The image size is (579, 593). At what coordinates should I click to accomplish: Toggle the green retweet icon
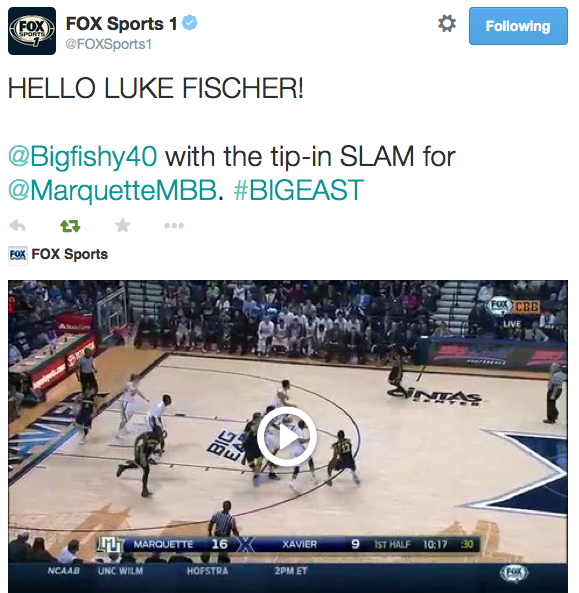coord(70,226)
